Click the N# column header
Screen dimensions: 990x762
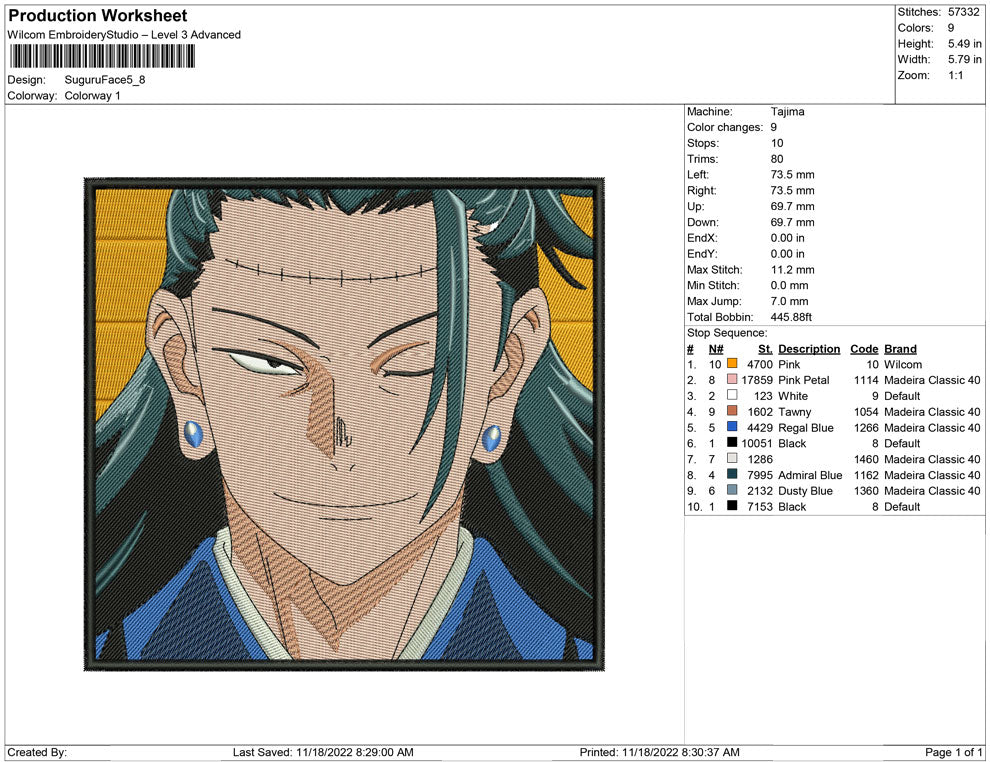coord(715,348)
